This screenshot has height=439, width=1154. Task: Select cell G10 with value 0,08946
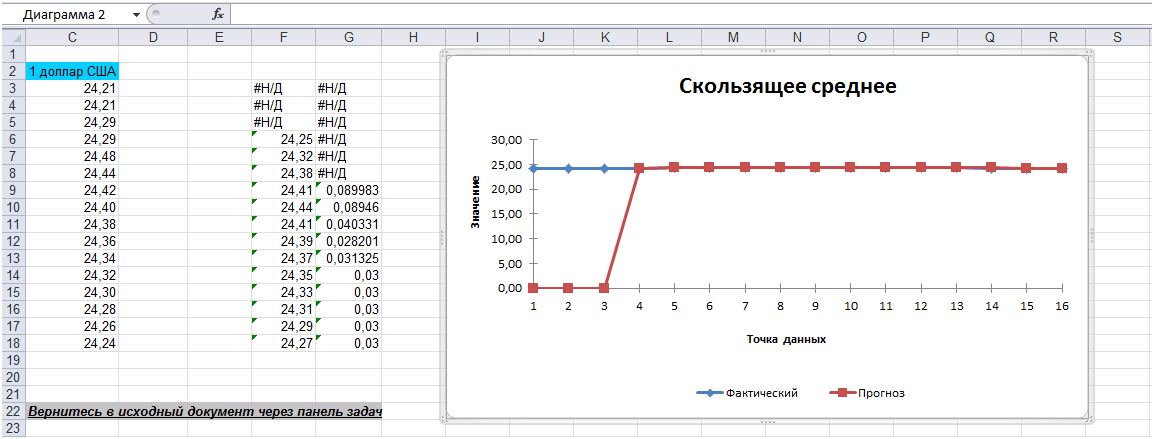click(348, 207)
